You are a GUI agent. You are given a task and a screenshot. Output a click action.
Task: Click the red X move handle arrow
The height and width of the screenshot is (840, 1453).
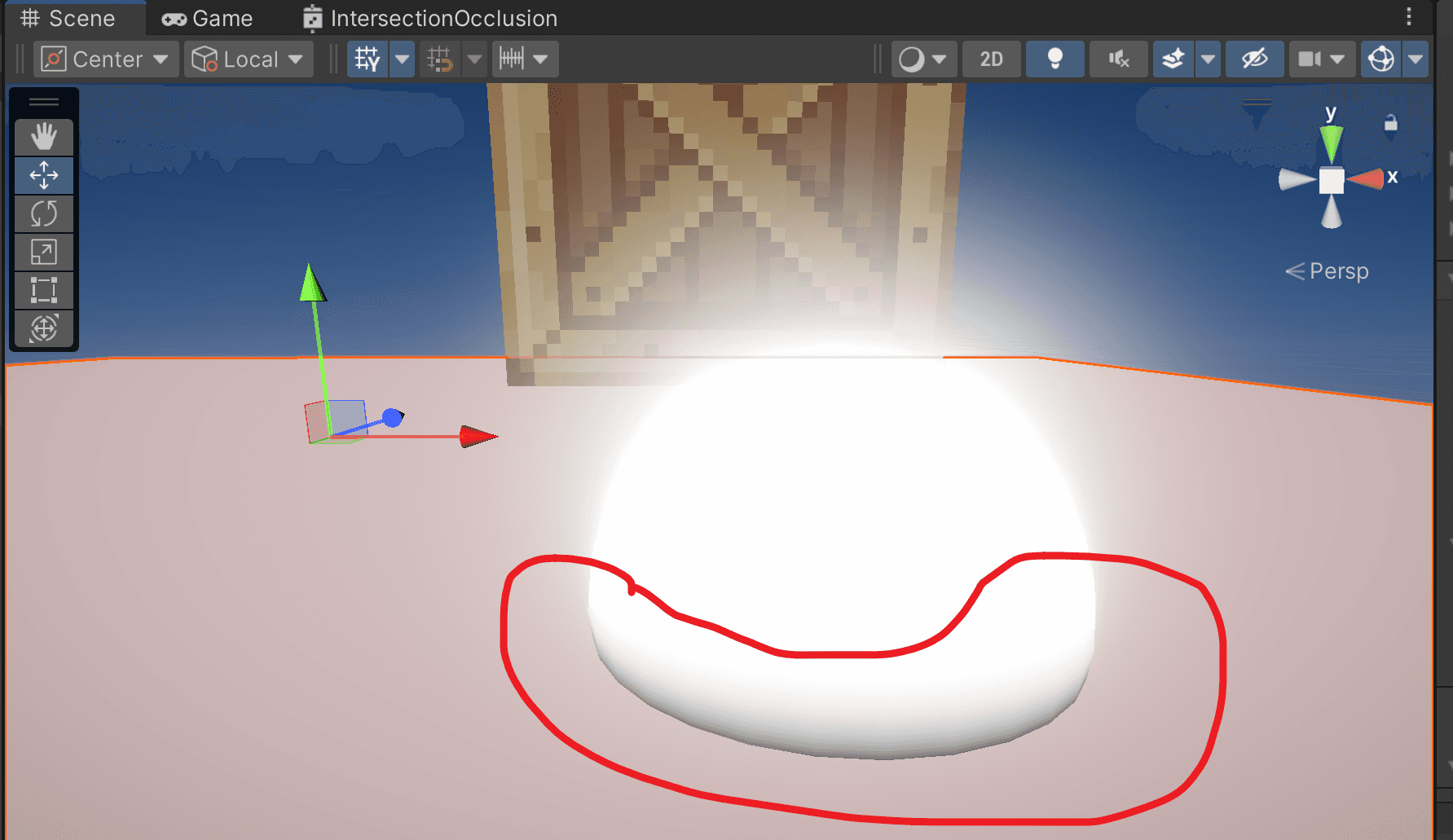478,437
